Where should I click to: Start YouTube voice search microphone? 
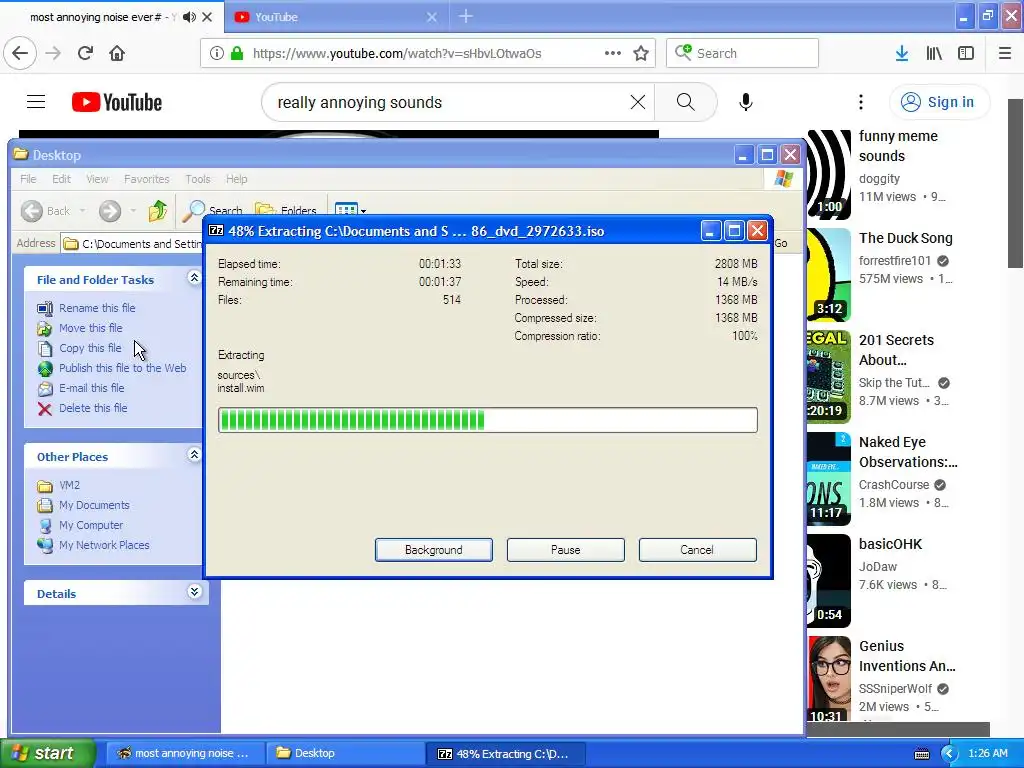coord(746,102)
